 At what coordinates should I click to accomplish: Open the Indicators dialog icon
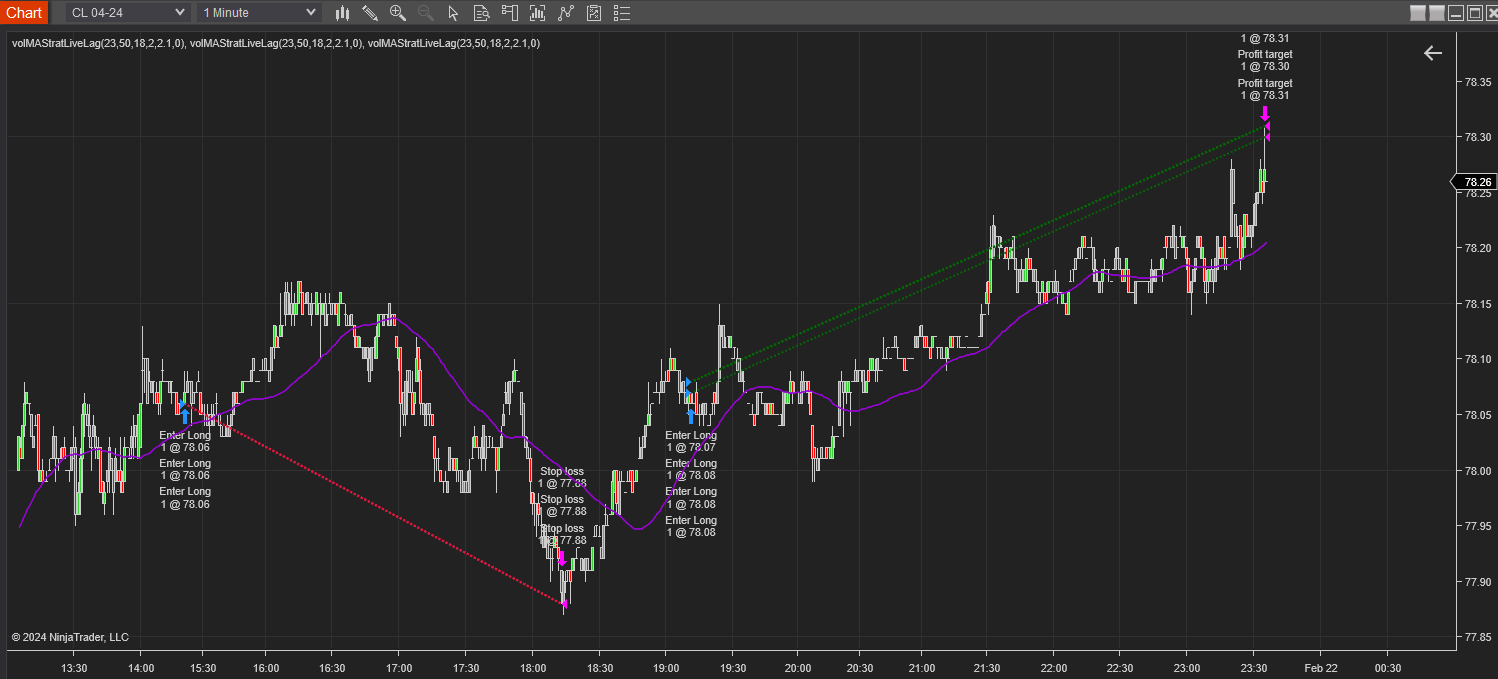click(538, 13)
